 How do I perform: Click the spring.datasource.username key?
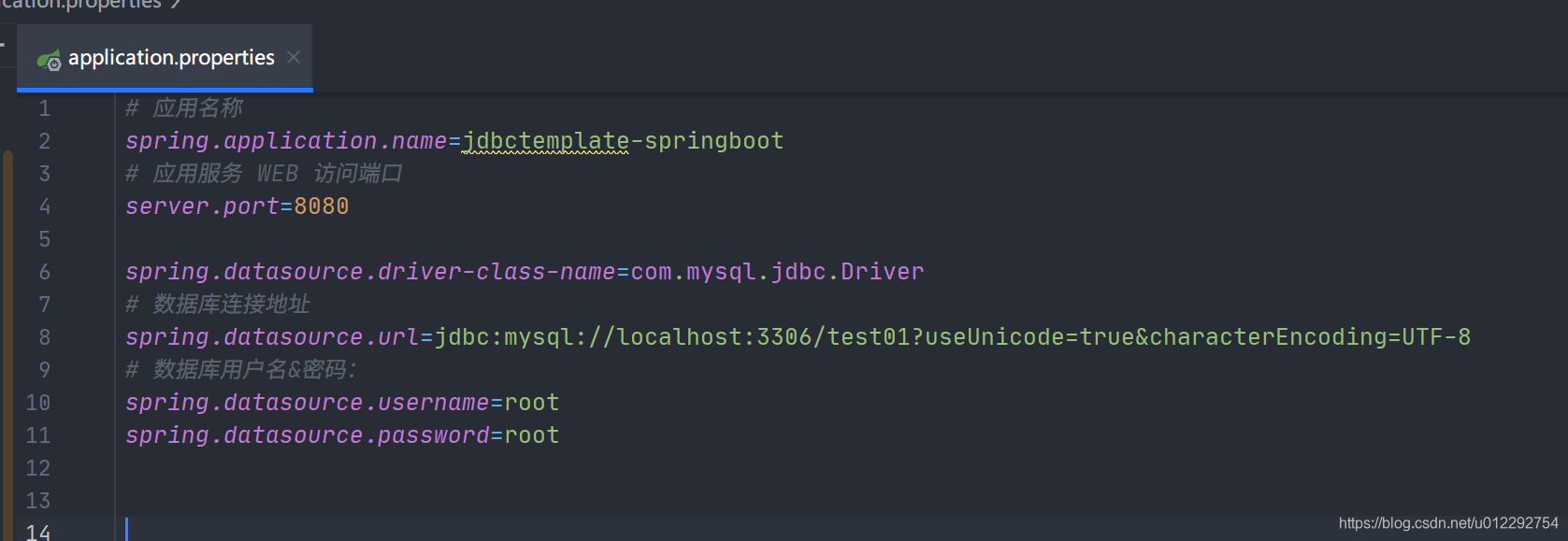[308, 403]
